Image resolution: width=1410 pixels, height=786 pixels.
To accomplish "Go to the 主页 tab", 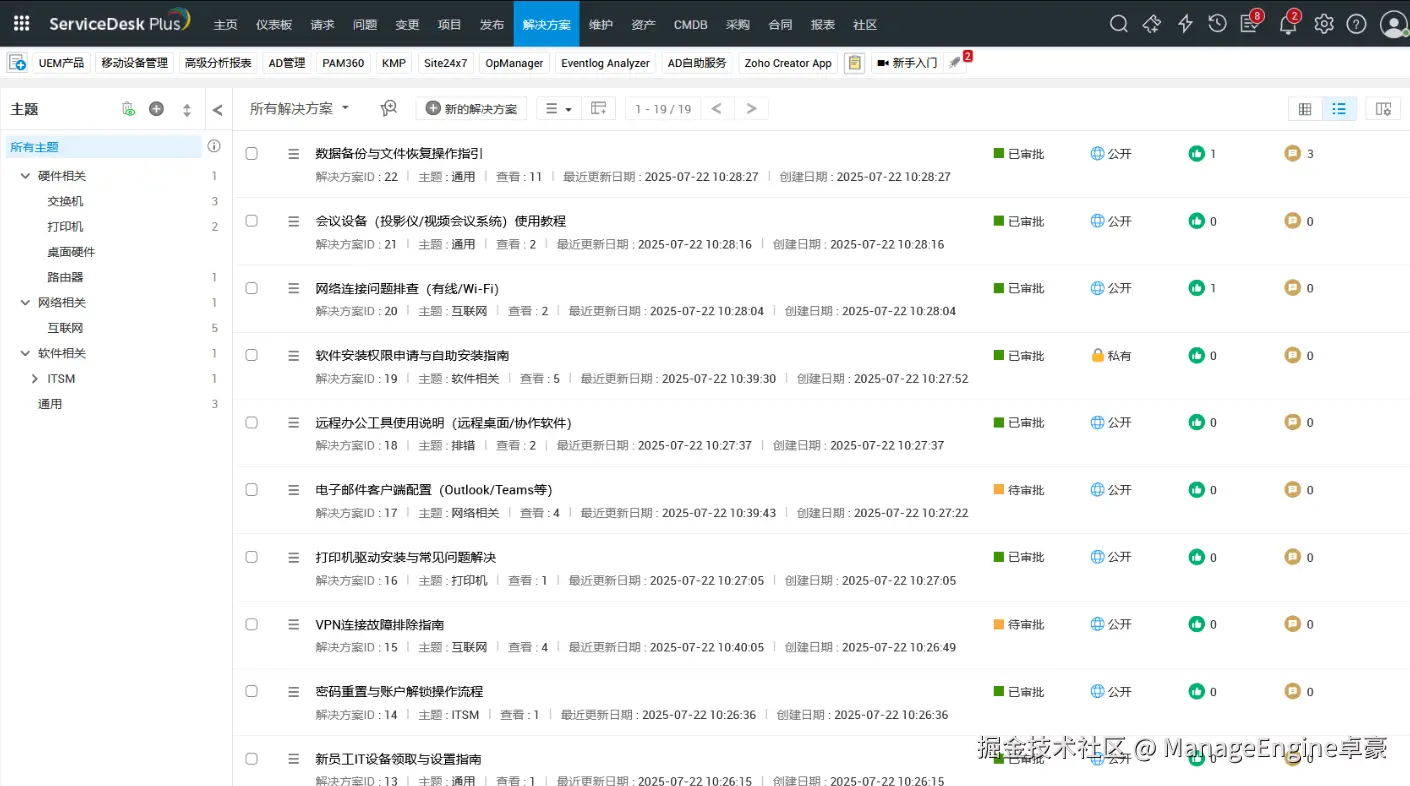I will point(226,24).
